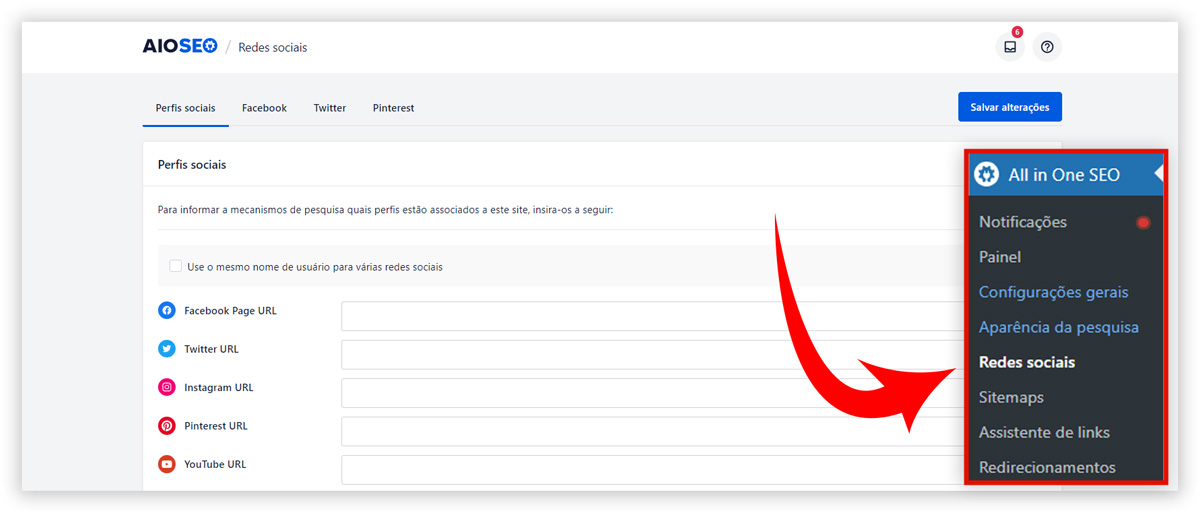
Task: Click the 'Use o mesmo nome de usuário' label
Action: pos(315,267)
